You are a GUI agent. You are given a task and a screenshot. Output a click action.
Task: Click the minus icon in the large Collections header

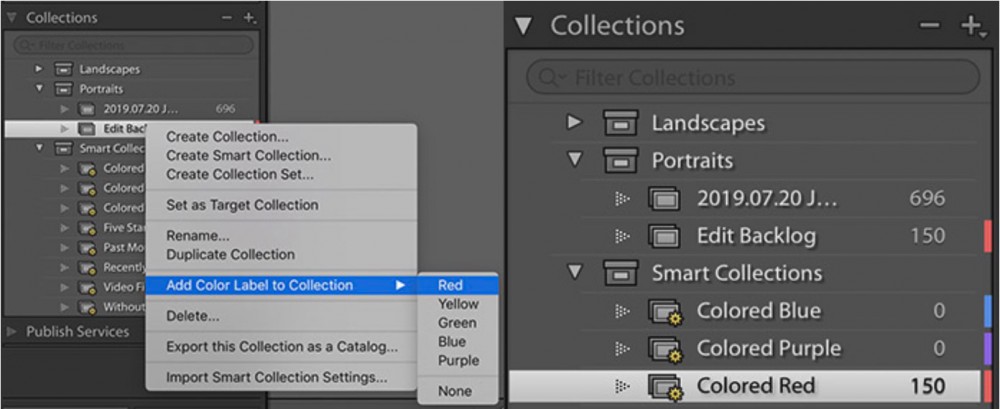pos(929,26)
